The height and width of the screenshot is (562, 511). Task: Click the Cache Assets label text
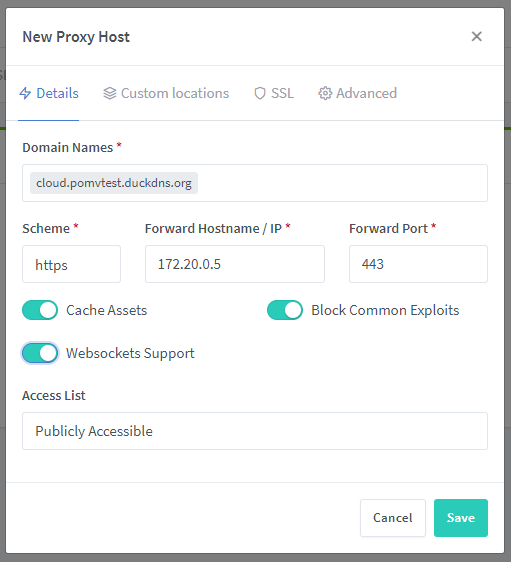pos(107,310)
